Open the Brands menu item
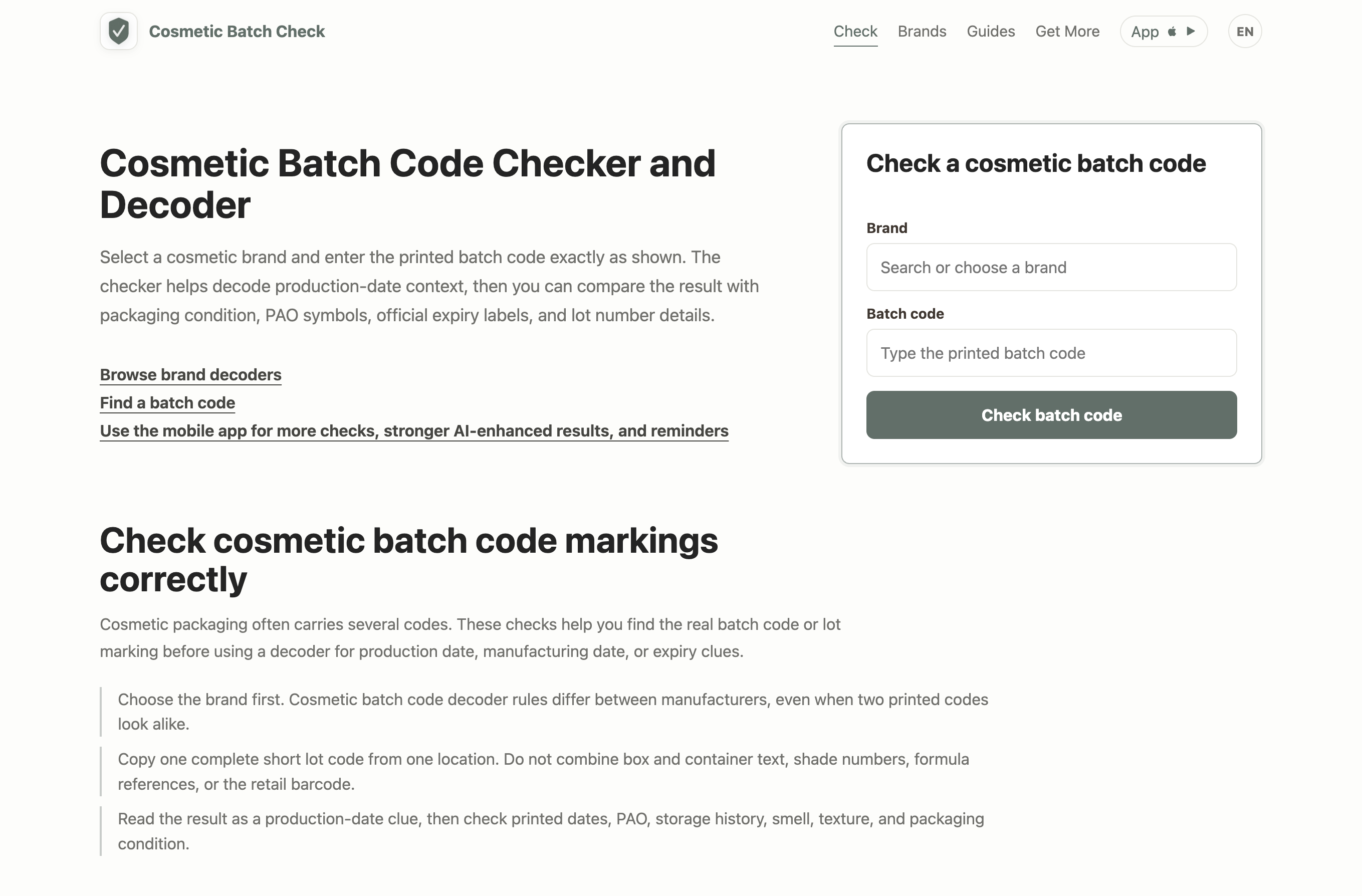Image resolution: width=1362 pixels, height=896 pixels. coord(922,32)
